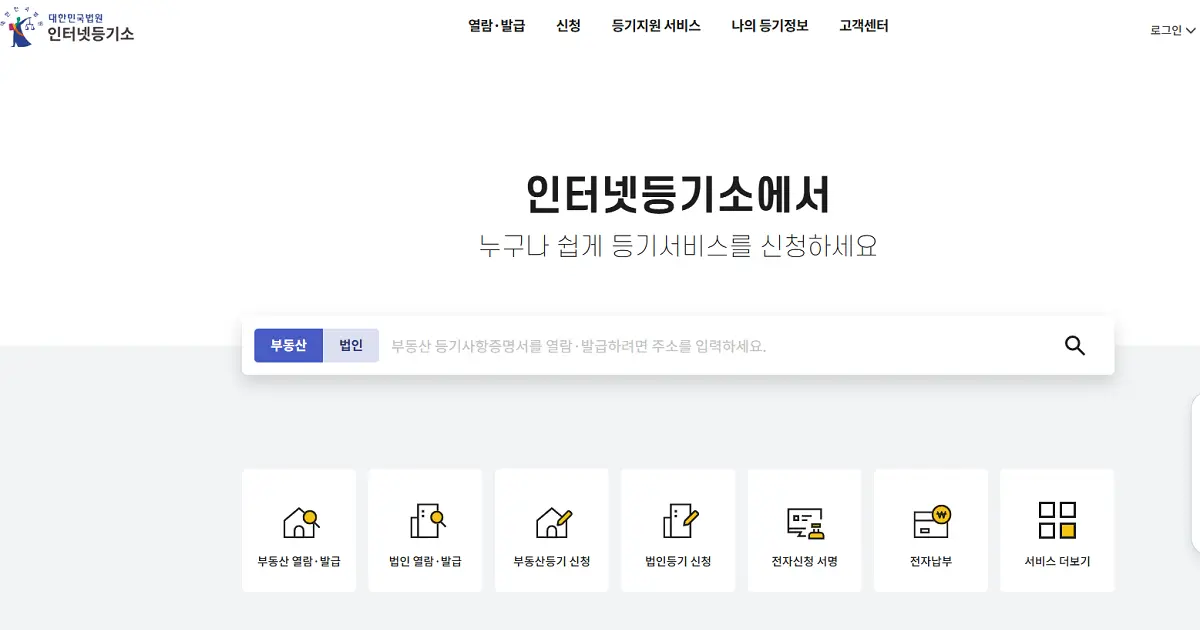1200x630 pixels.
Task: Open the 신청 menu
Action: [x=568, y=26]
